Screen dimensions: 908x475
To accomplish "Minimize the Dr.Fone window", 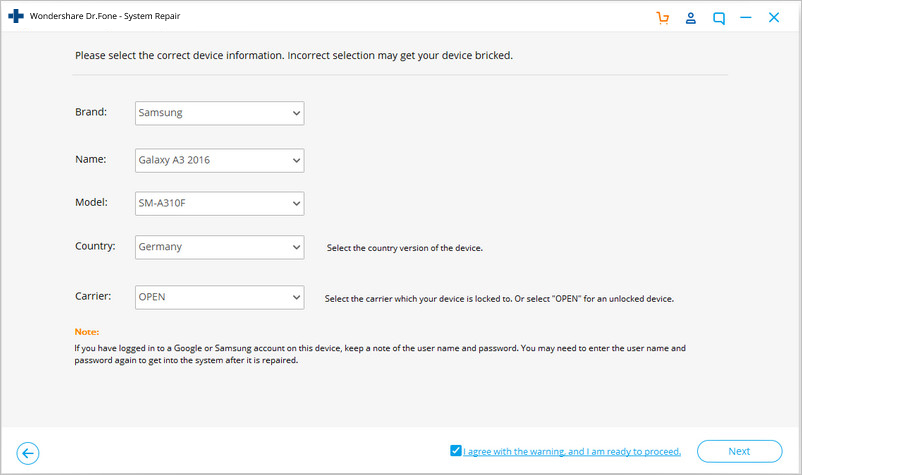I will pos(746,18).
